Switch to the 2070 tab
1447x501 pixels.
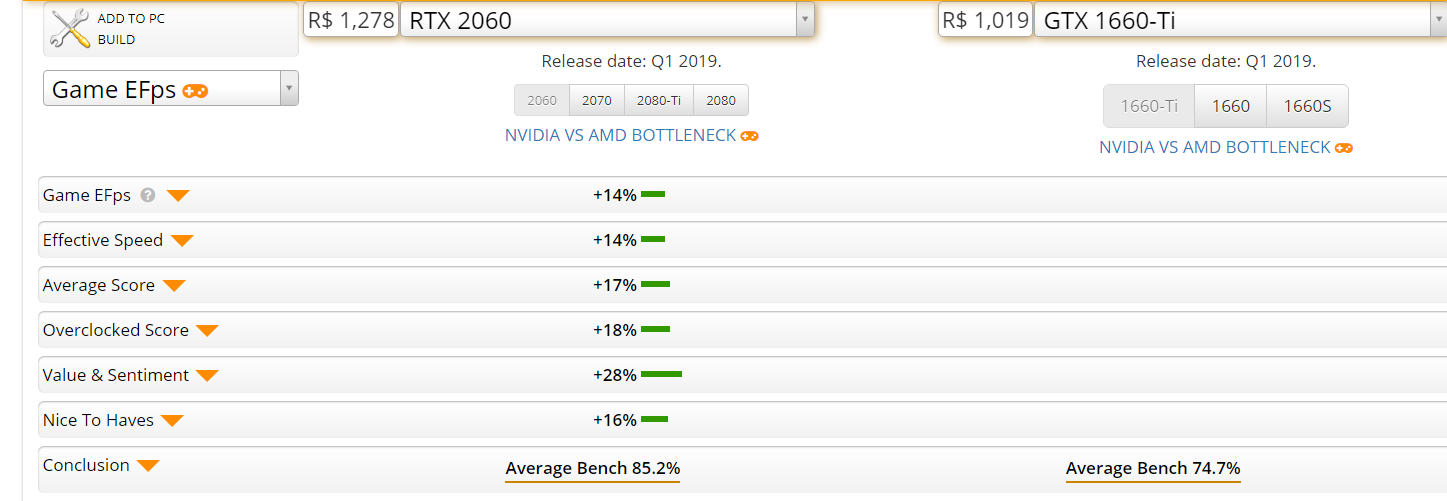[597, 100]
